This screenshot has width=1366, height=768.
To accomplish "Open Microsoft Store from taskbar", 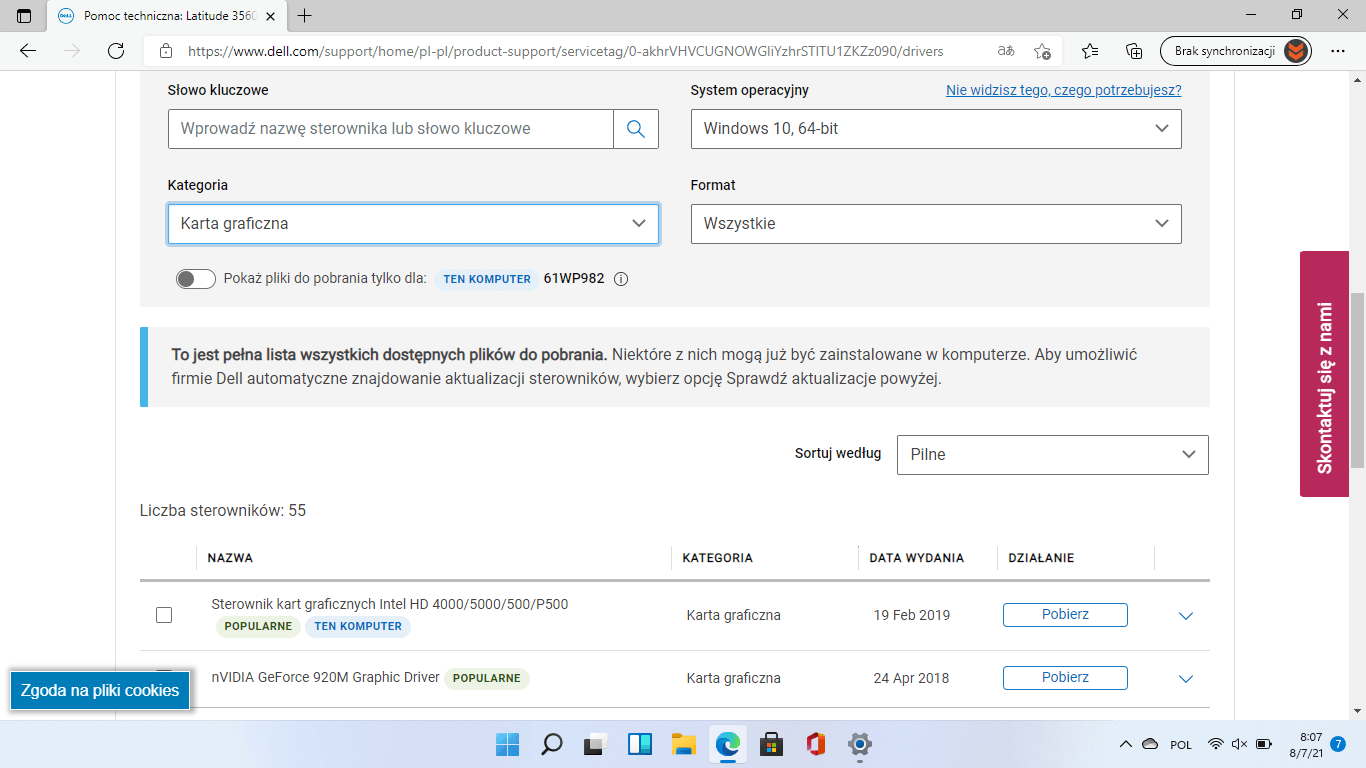I will click(771, 744).
